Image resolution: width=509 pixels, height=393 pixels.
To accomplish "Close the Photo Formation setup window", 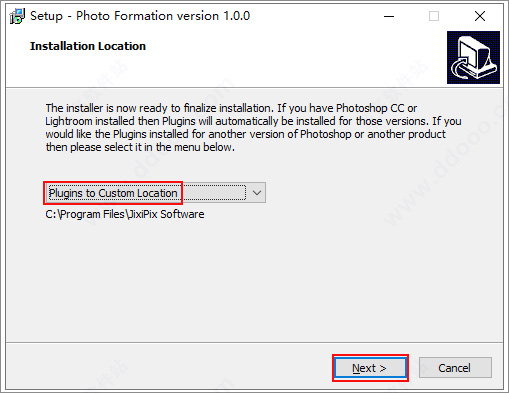I will [480, 16].
